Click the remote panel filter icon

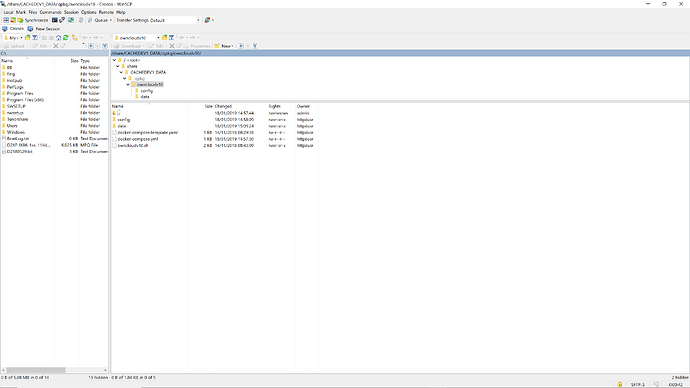click(172, 38)
